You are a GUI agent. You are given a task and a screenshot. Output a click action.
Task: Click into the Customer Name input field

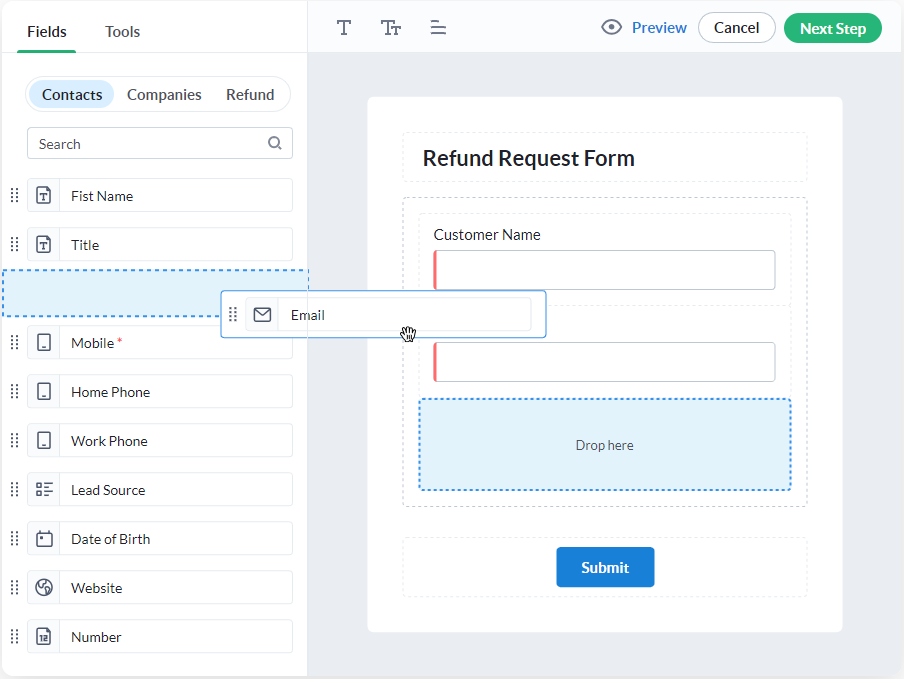point(605,270)
